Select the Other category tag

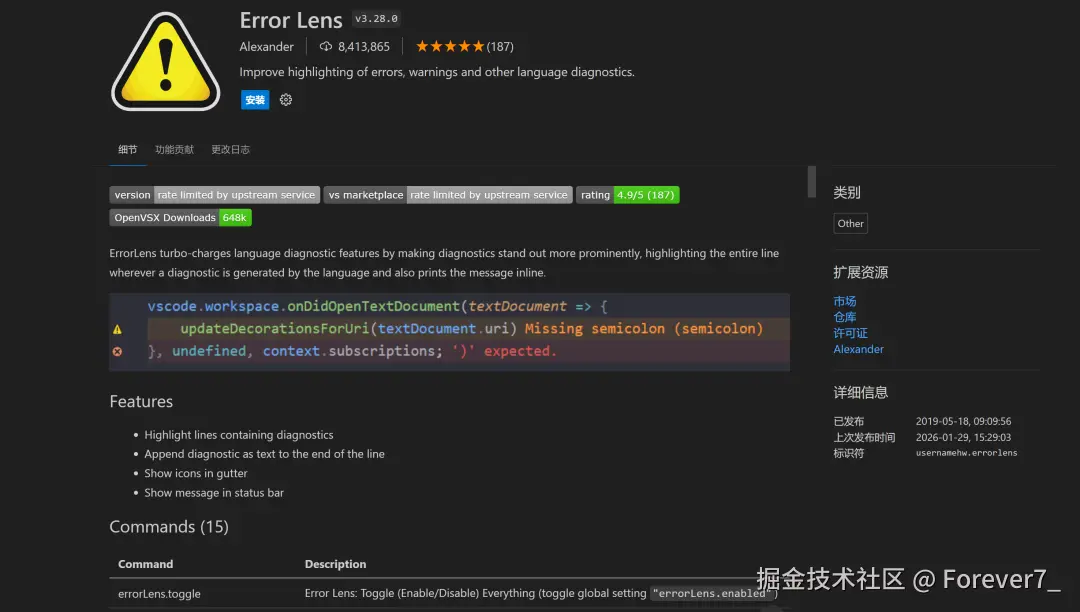850,224
